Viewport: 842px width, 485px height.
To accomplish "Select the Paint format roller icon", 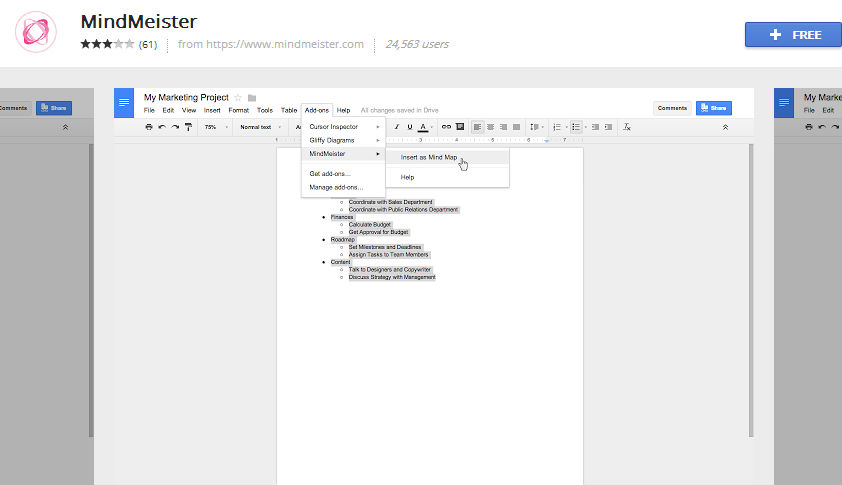I will [188, 127].
